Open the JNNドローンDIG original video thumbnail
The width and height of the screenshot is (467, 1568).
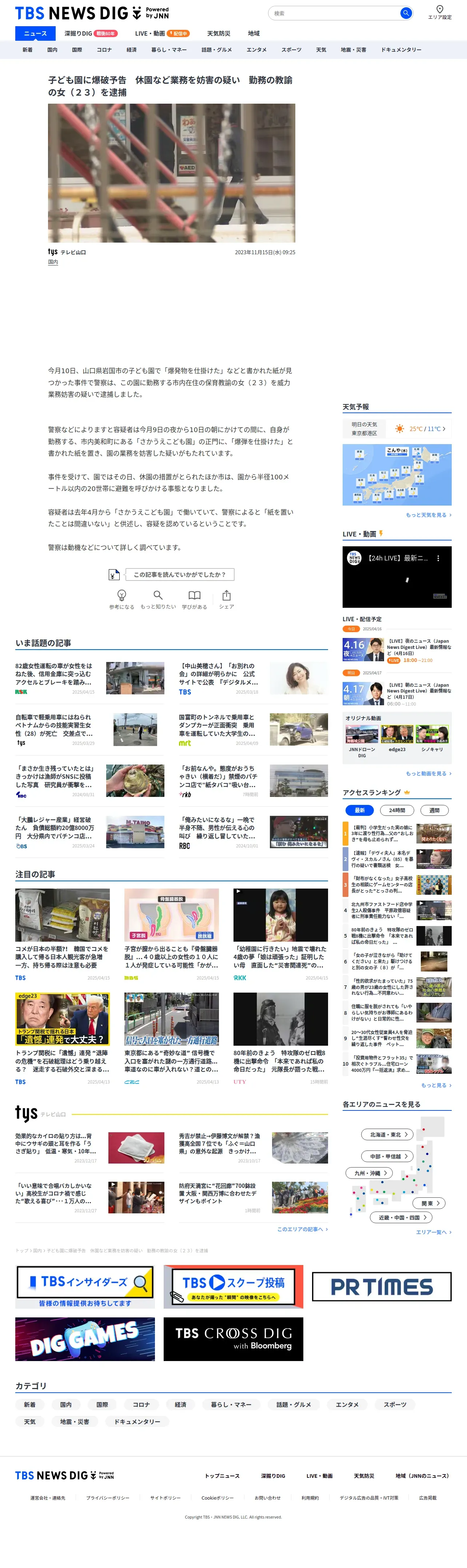362,735
